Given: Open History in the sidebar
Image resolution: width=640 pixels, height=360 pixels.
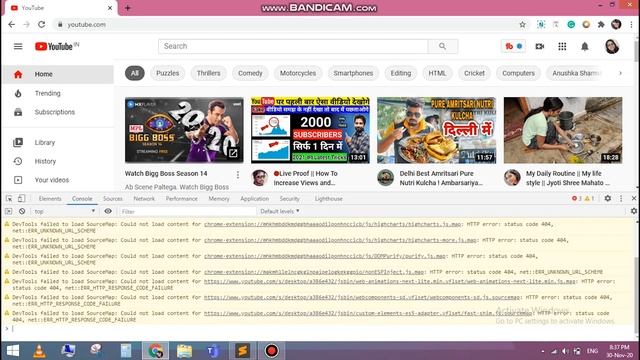Looking at the screenshot, I should click(58, 161).
